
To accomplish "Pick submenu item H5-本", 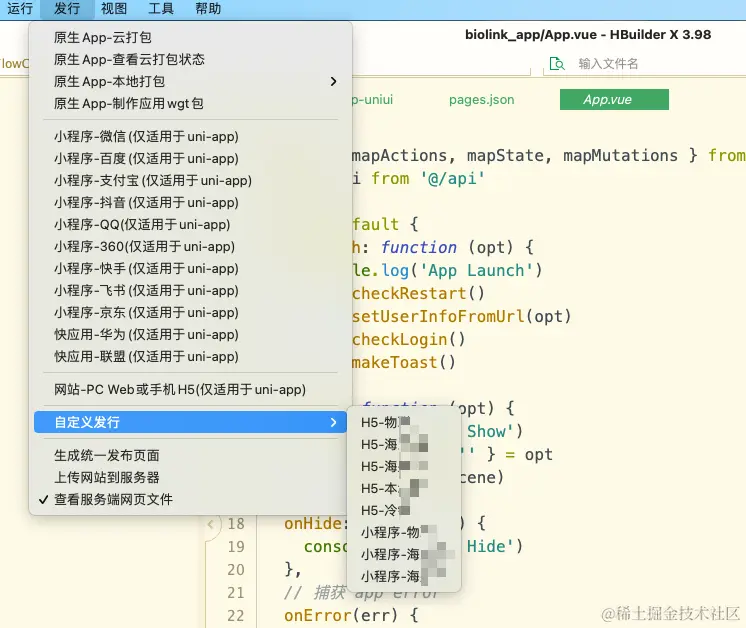I will (x=404, y=489).
